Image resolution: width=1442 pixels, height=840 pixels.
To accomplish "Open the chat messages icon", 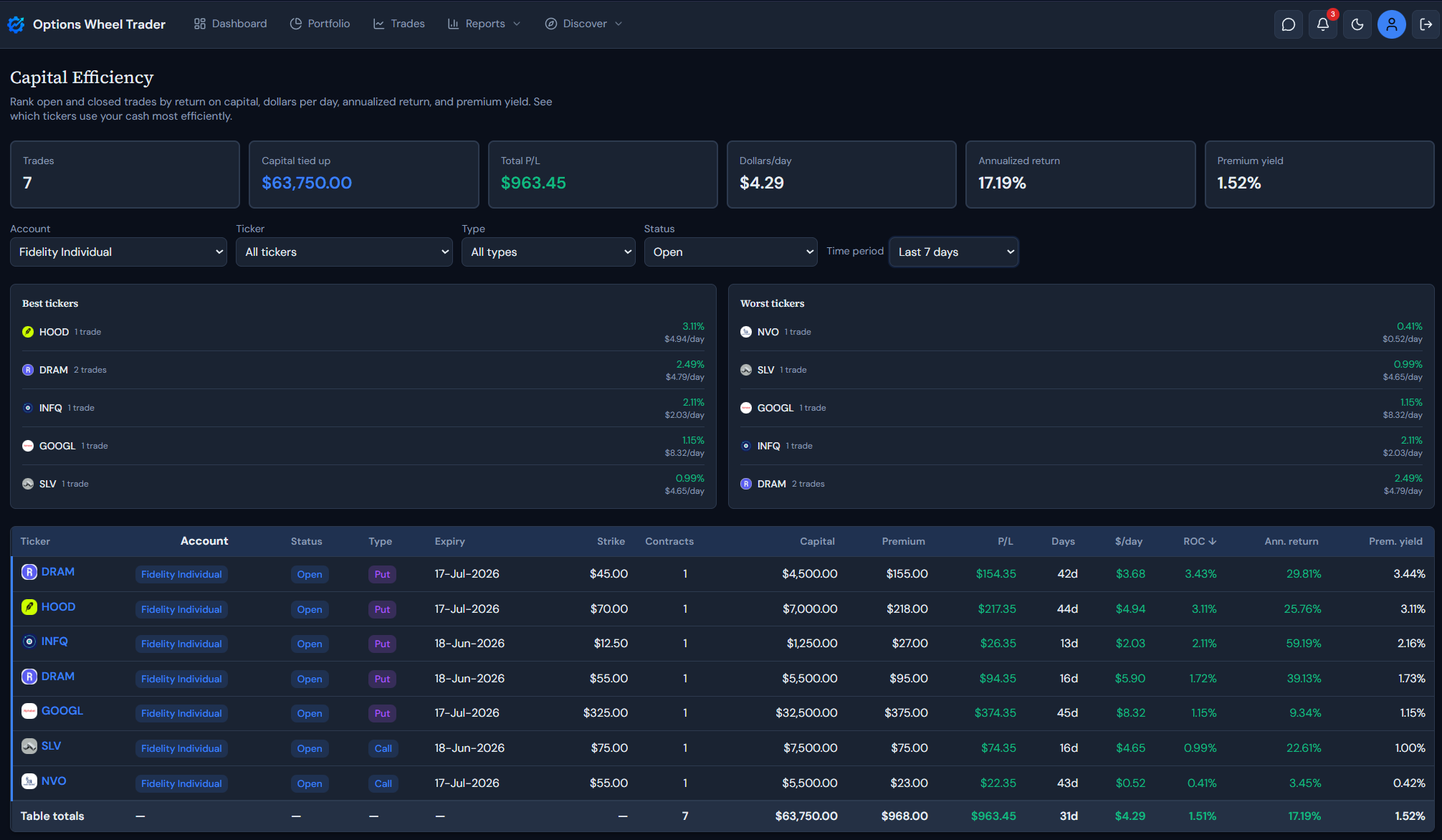I will [x=1289, y=24].
